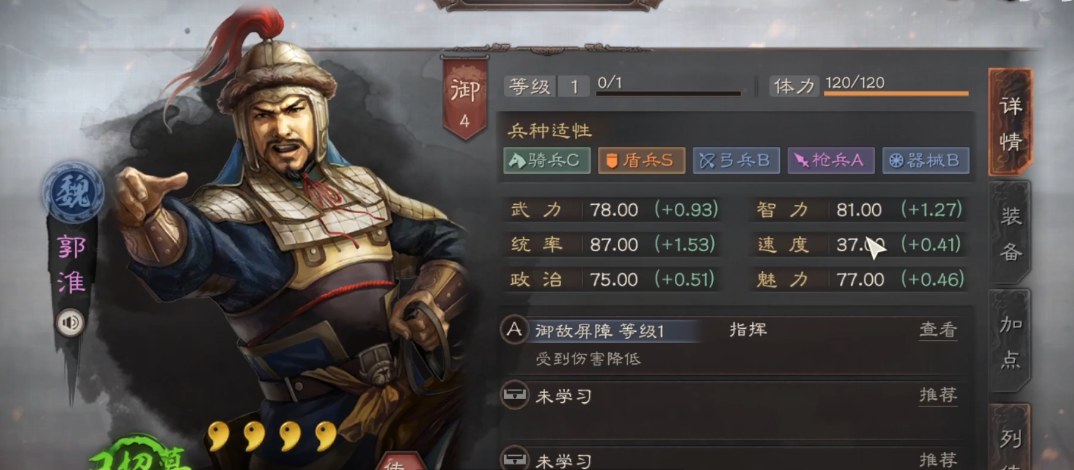Viewport: 1074px width, 470px height.
Task: Click the orange 体力 stamina bar
Action: [896, 93]
